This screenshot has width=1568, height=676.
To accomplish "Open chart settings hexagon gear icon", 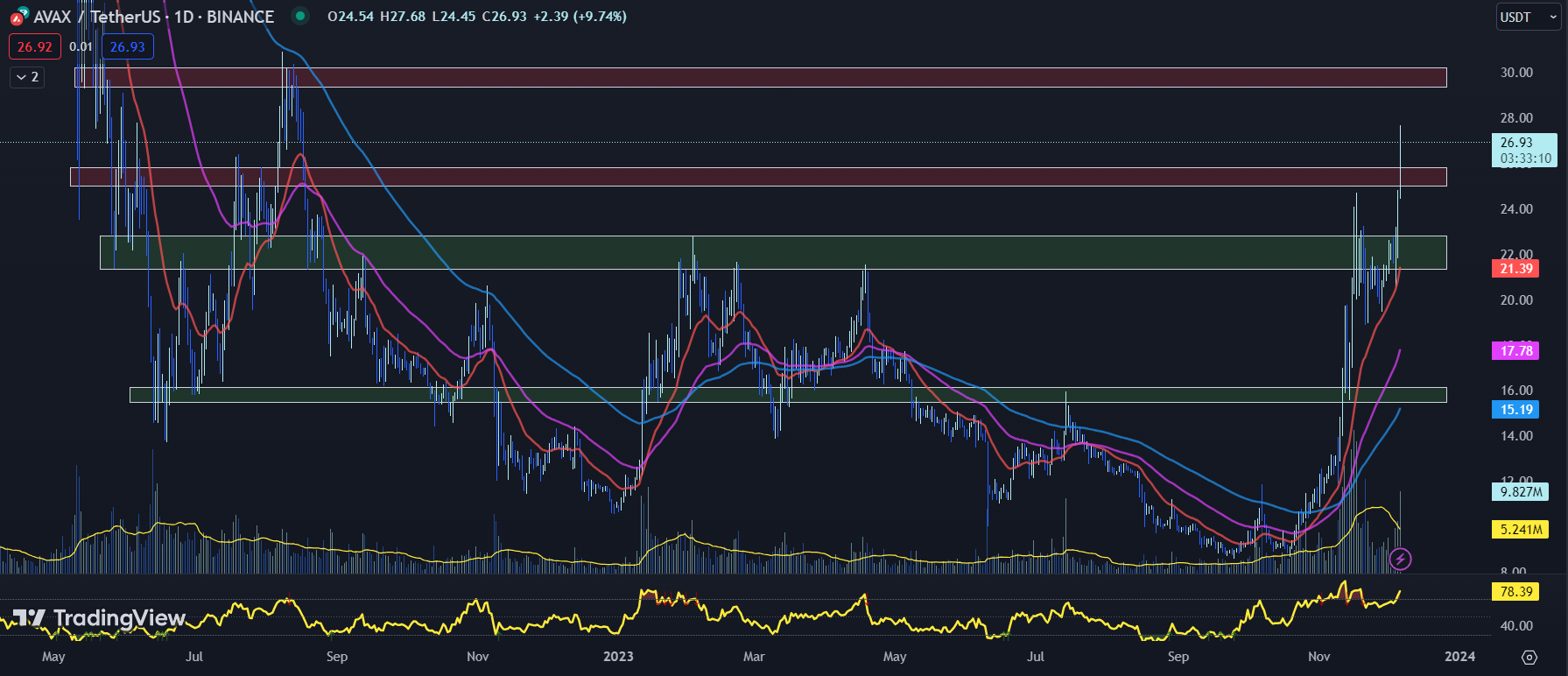I will 1529,657.
